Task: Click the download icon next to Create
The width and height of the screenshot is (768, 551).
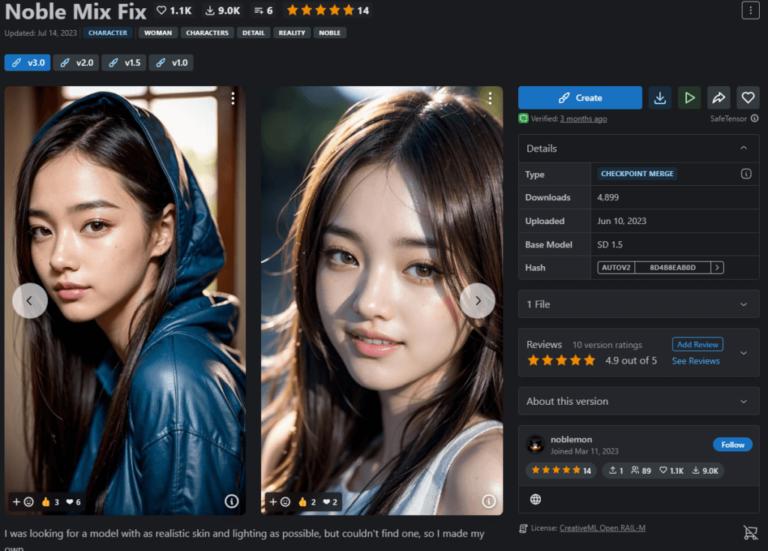Action: (x=659, y=98)
